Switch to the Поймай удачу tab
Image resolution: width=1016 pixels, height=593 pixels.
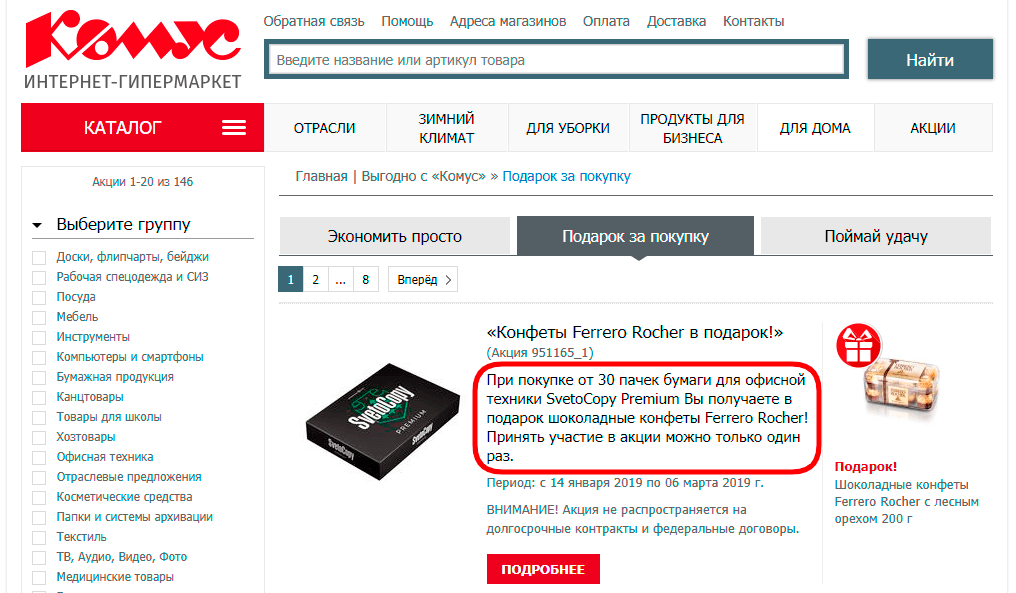[875, 236]
